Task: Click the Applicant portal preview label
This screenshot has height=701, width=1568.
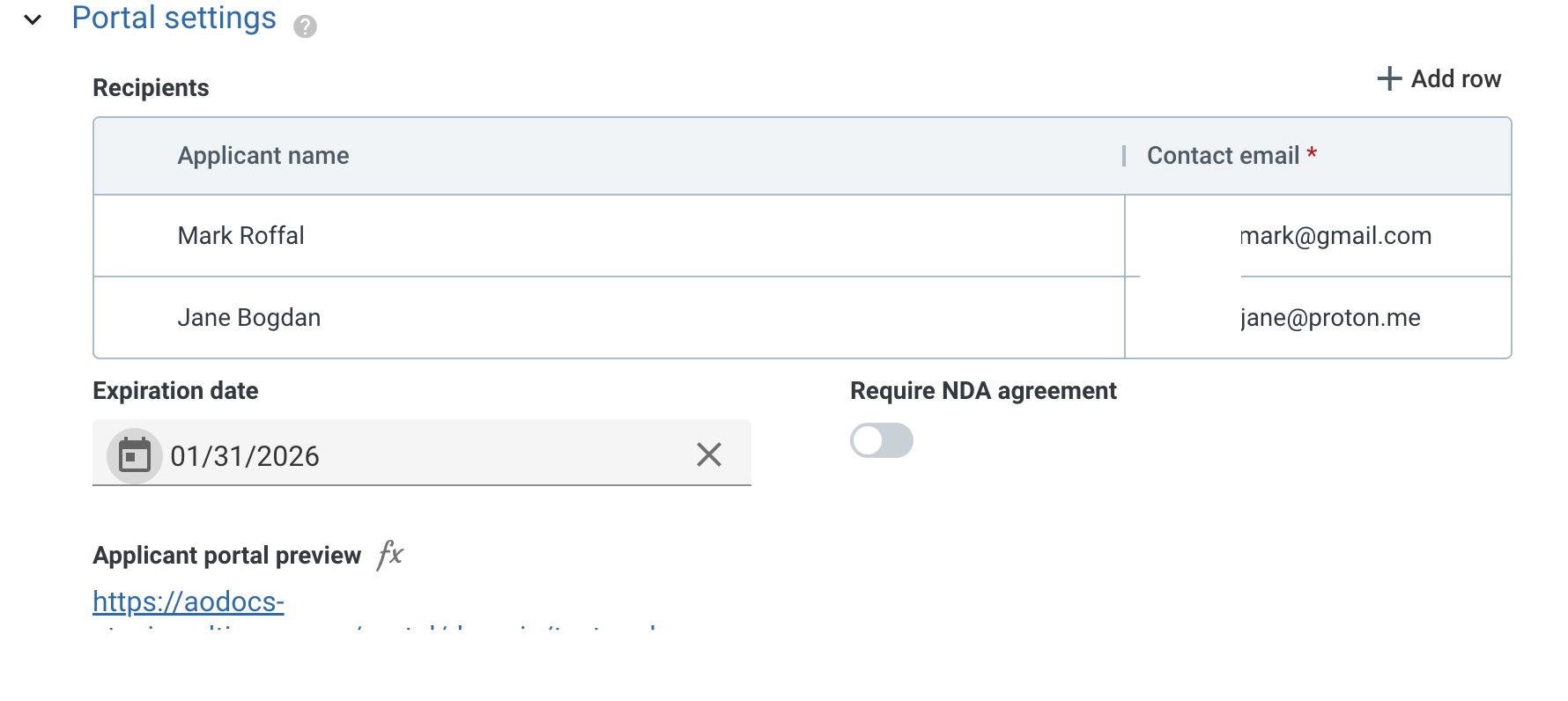Action: [227, 556]
